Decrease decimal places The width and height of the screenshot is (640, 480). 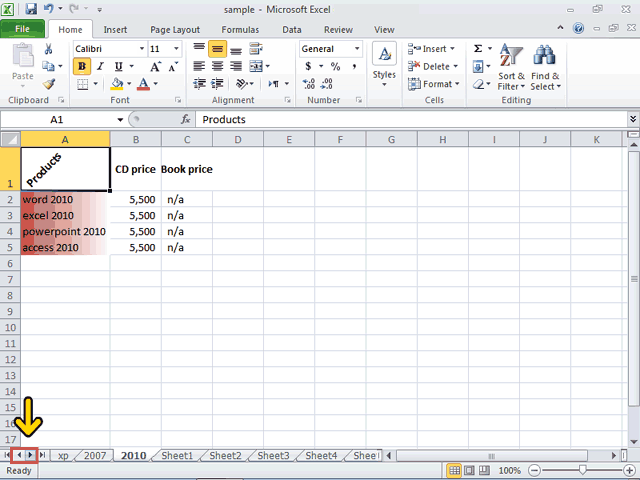[327, 84]
